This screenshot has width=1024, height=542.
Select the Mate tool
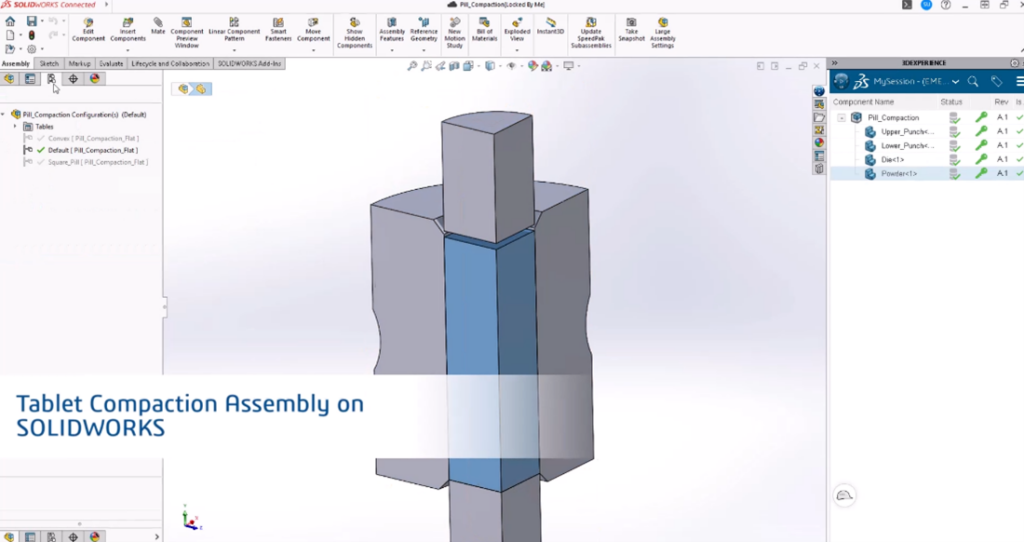coord(158,26)
